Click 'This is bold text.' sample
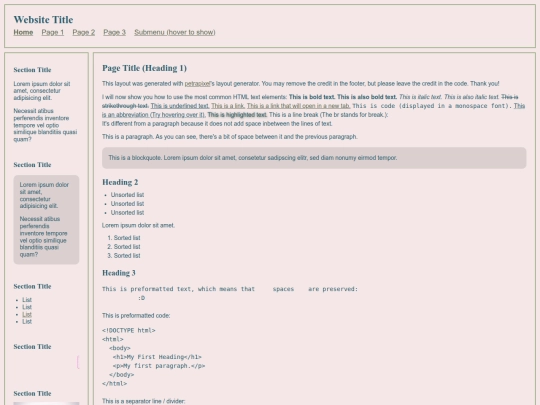This screenshot has height=405, width=540. tap(312, 97)
